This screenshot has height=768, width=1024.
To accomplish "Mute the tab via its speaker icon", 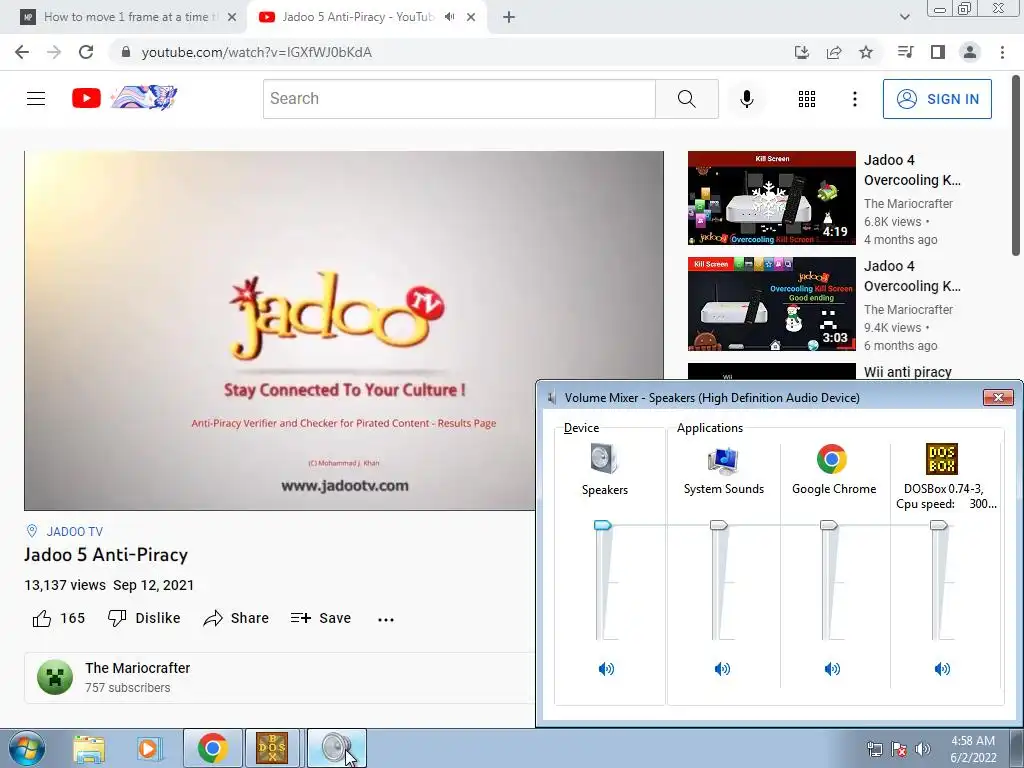I will 449,17.
